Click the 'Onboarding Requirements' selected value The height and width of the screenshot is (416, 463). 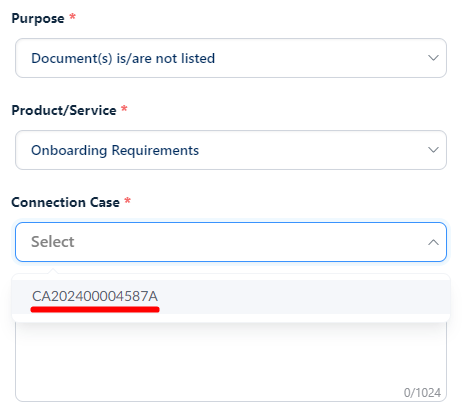(x=115, y=150)
